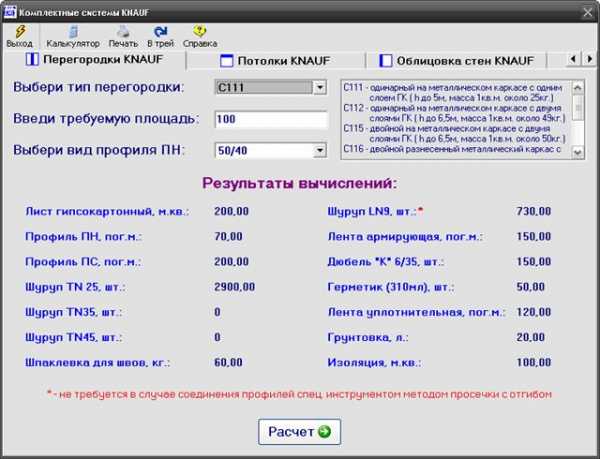
Task: Click the Выбери вид профиля ПН label
Action: (99, 150)
